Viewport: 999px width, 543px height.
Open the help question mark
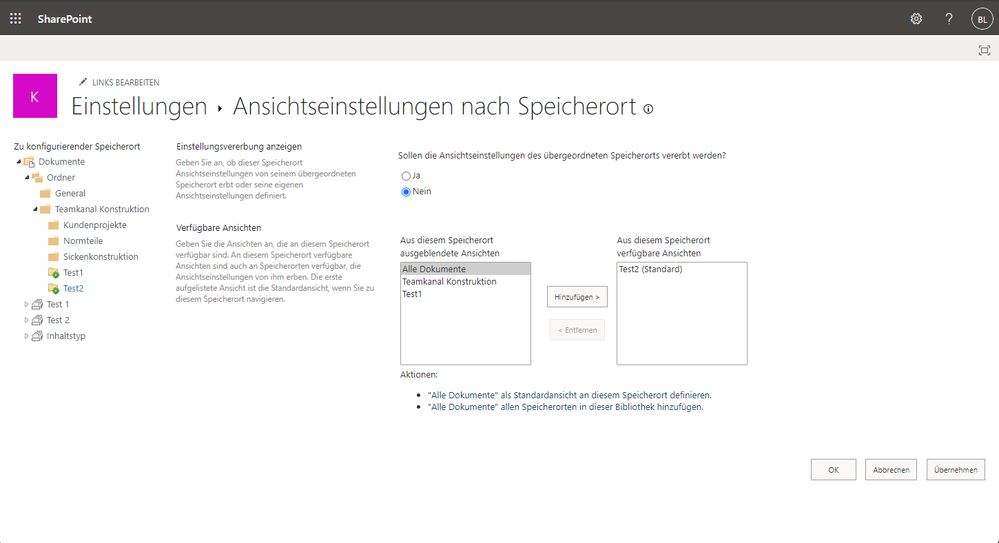pos(949,18)
